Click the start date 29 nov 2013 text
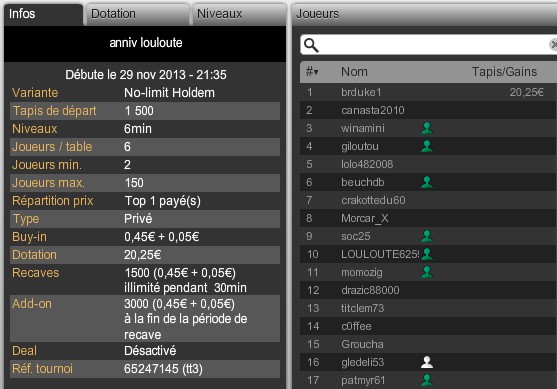 [146, 75]
